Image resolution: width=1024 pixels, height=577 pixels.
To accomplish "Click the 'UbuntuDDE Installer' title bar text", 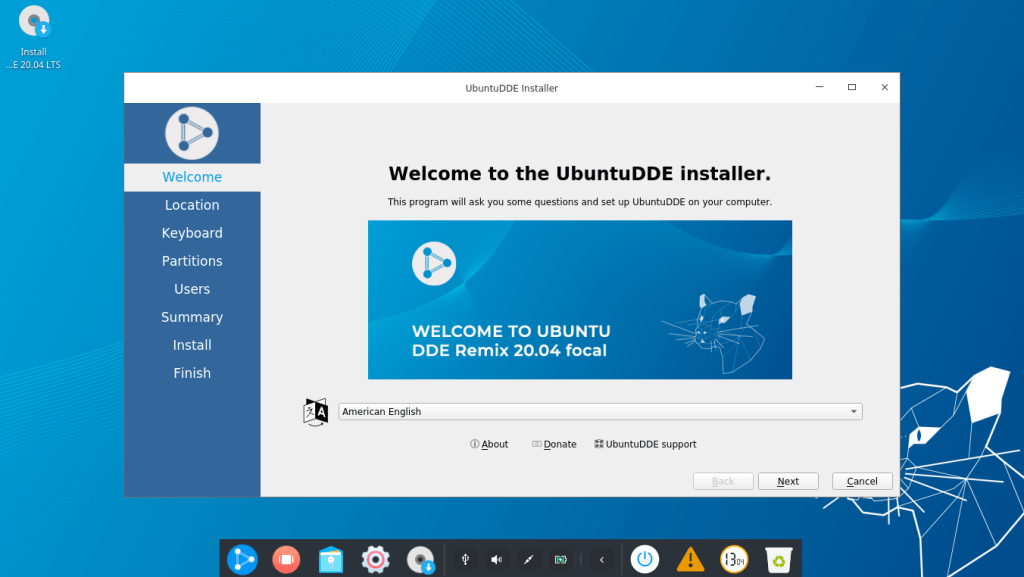I will [511, 88].
